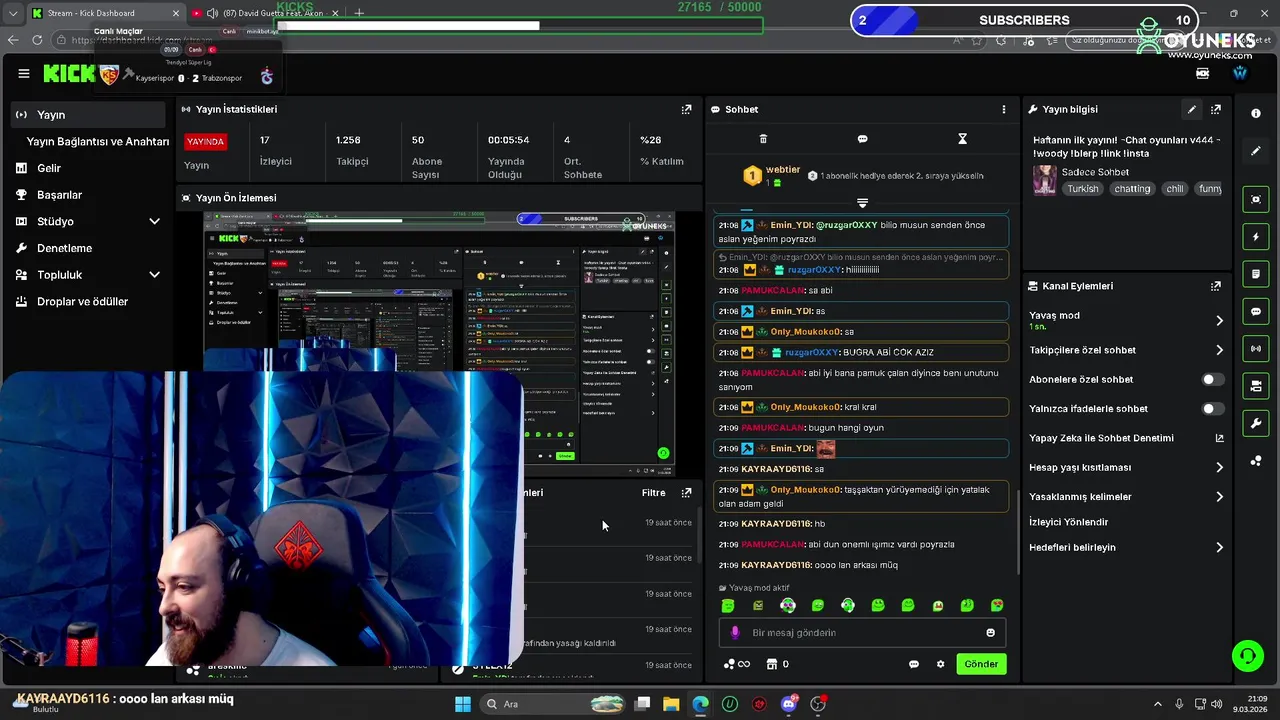Open Yayın Bağlantısı ve Anahtarı page
The height and width of the screenshot is (720, 1280).
coord(98,142)
